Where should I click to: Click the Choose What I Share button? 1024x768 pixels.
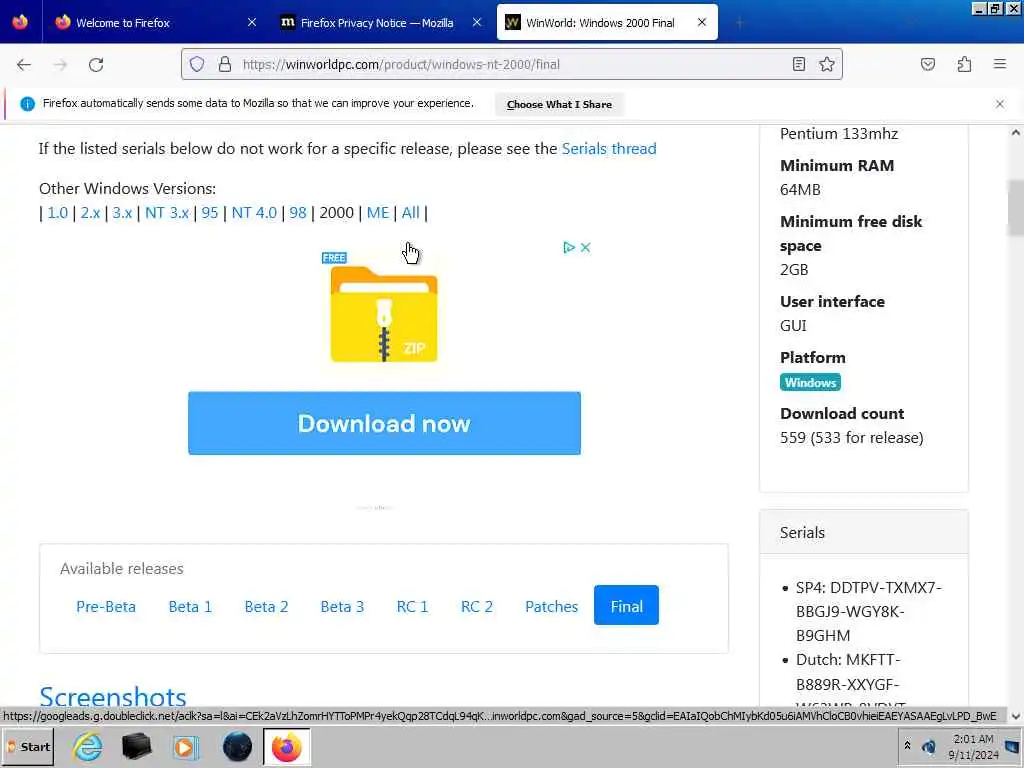[559, 104]
